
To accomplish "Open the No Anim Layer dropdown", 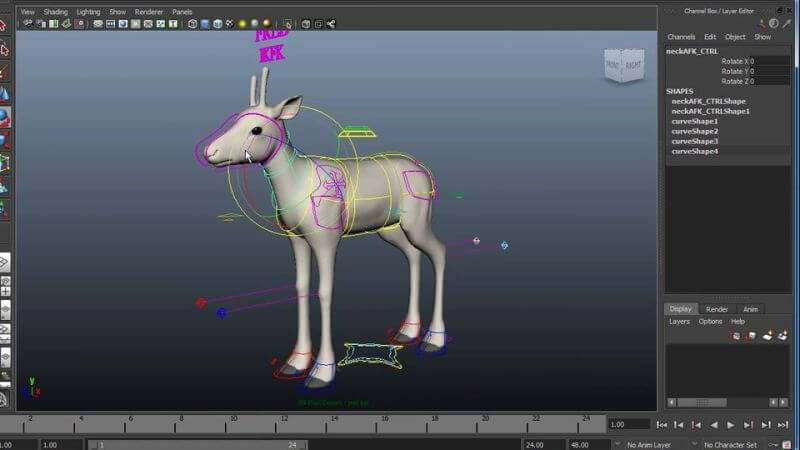I will [x=651, y=444].
